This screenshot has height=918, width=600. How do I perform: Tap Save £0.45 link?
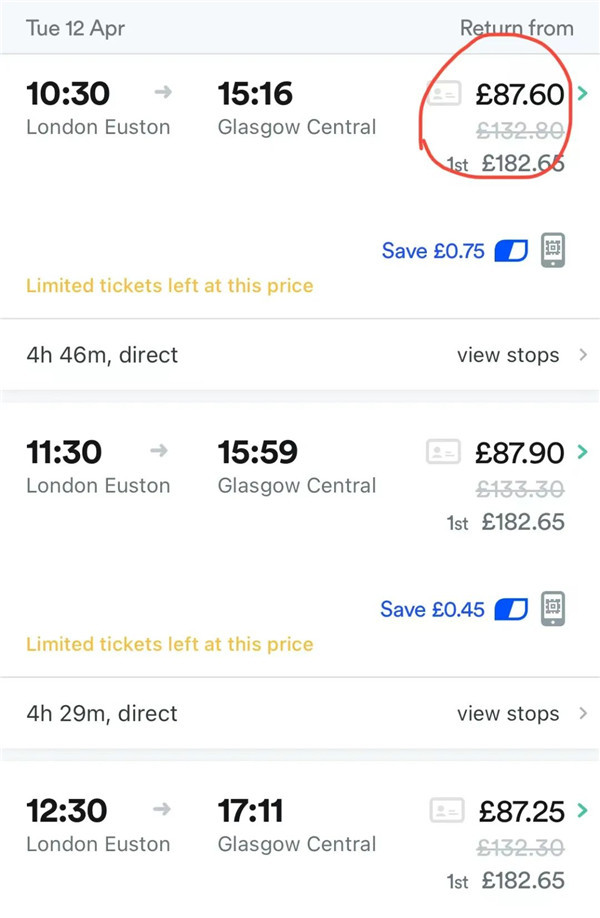[432, 609]
